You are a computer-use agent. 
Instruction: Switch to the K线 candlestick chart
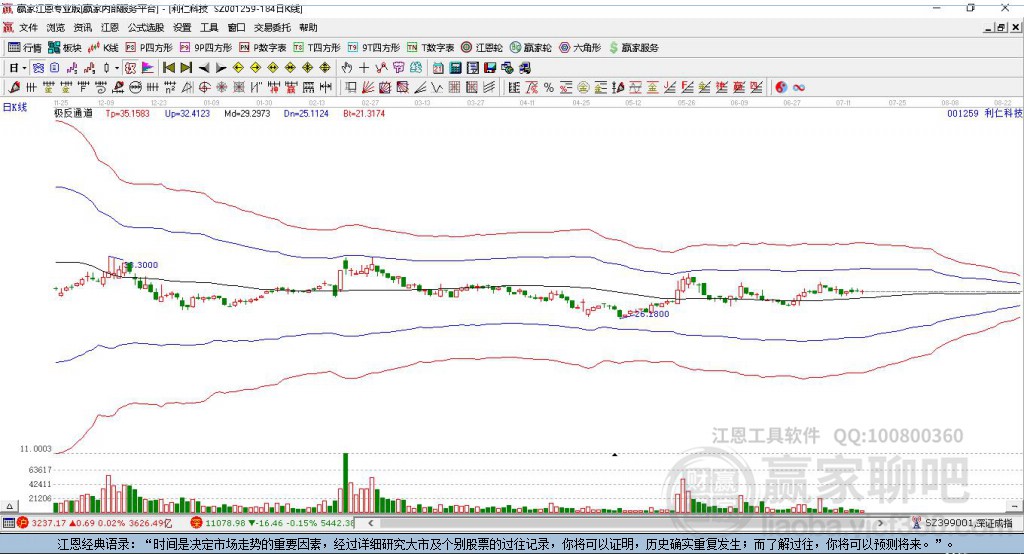pyautogui.click(x=104, y=48)
